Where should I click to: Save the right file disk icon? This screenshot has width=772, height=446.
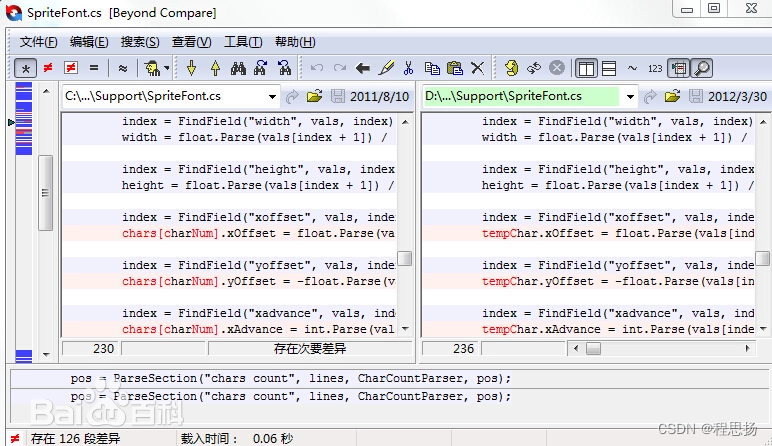tap(696, 96)
